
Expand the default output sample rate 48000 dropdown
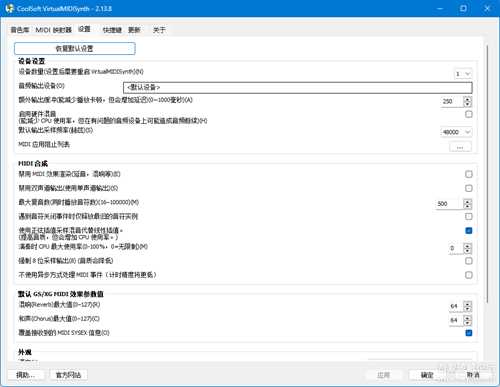(x=456, y=132)
